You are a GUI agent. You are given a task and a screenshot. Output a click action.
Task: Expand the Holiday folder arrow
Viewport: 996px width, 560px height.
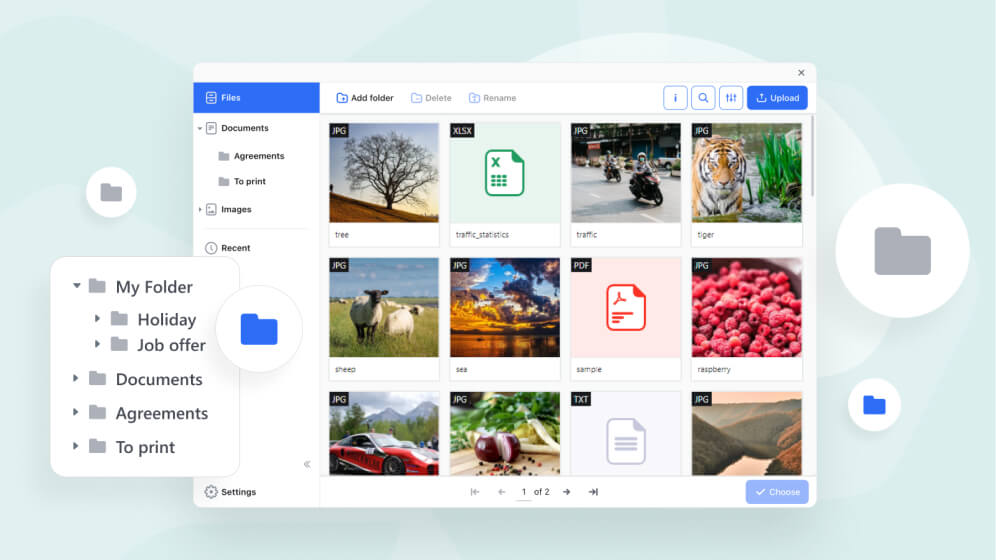click(x=97, y=319)
